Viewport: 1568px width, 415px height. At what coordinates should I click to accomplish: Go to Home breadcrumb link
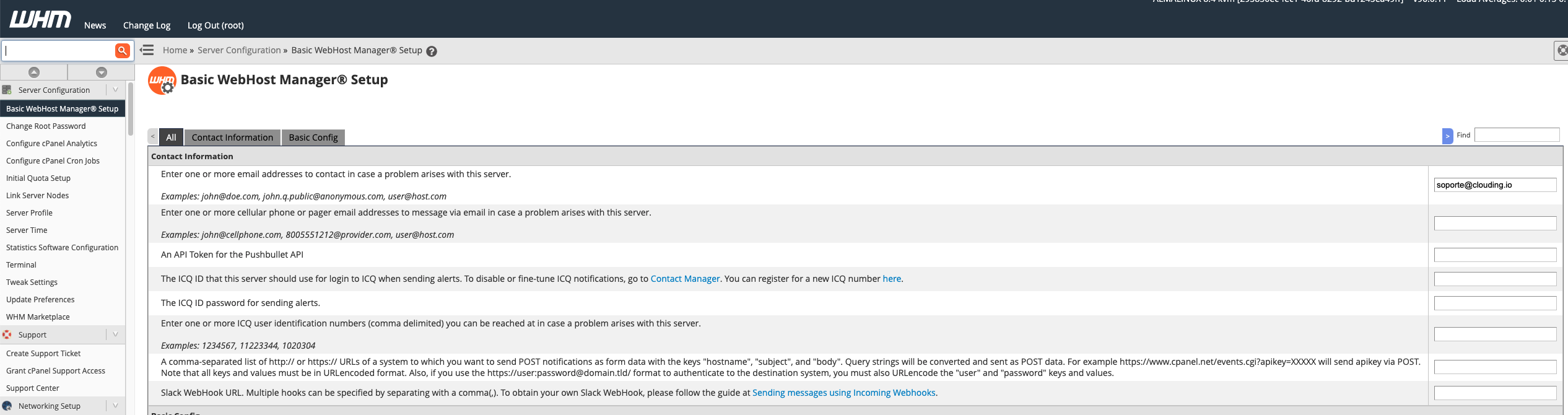pos(175,50)
